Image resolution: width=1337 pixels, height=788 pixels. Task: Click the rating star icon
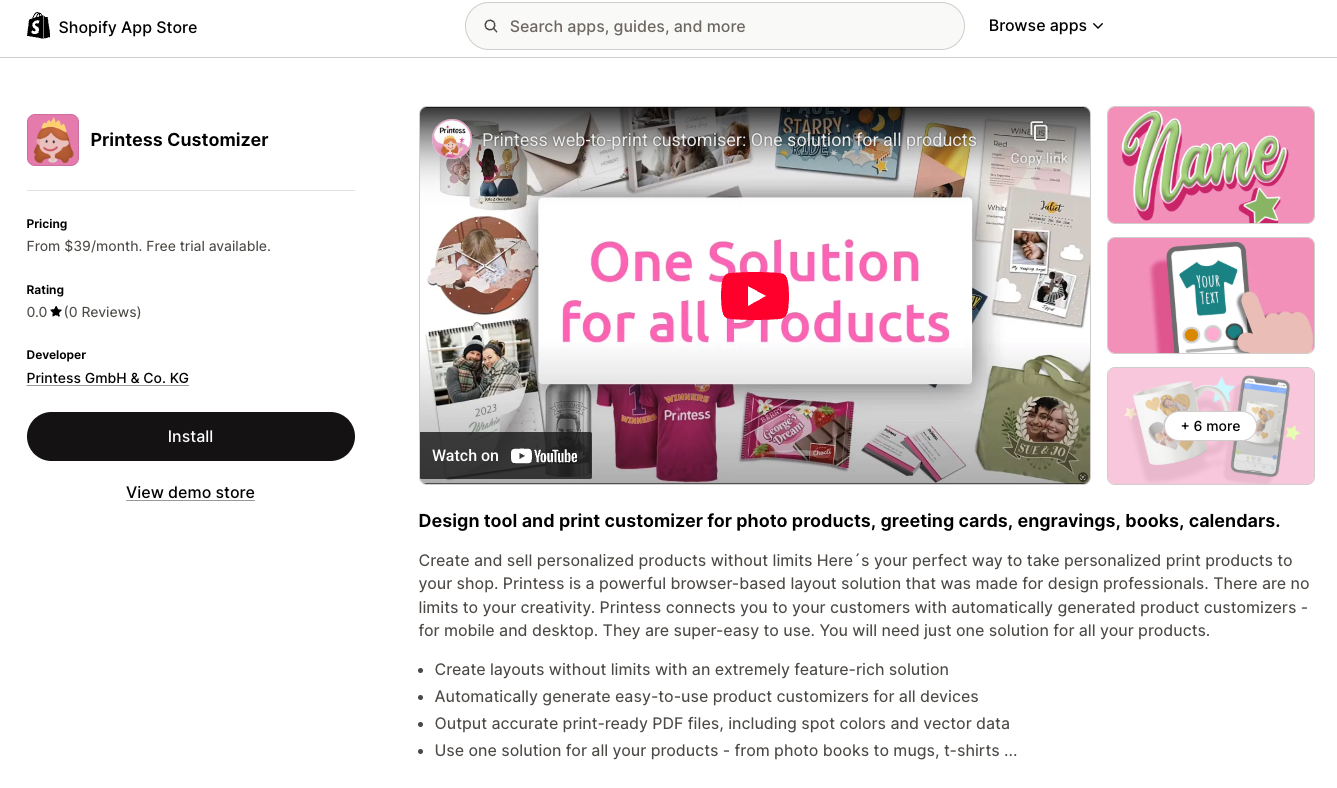tap(56, 312)
